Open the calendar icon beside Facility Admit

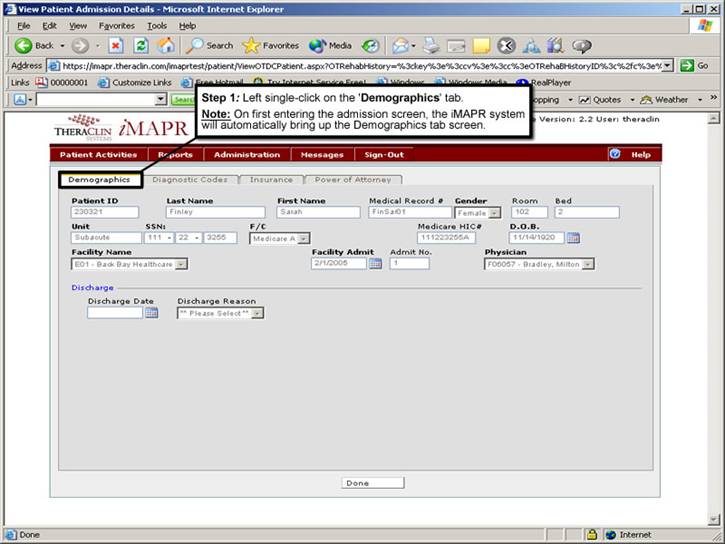(375, 264)
